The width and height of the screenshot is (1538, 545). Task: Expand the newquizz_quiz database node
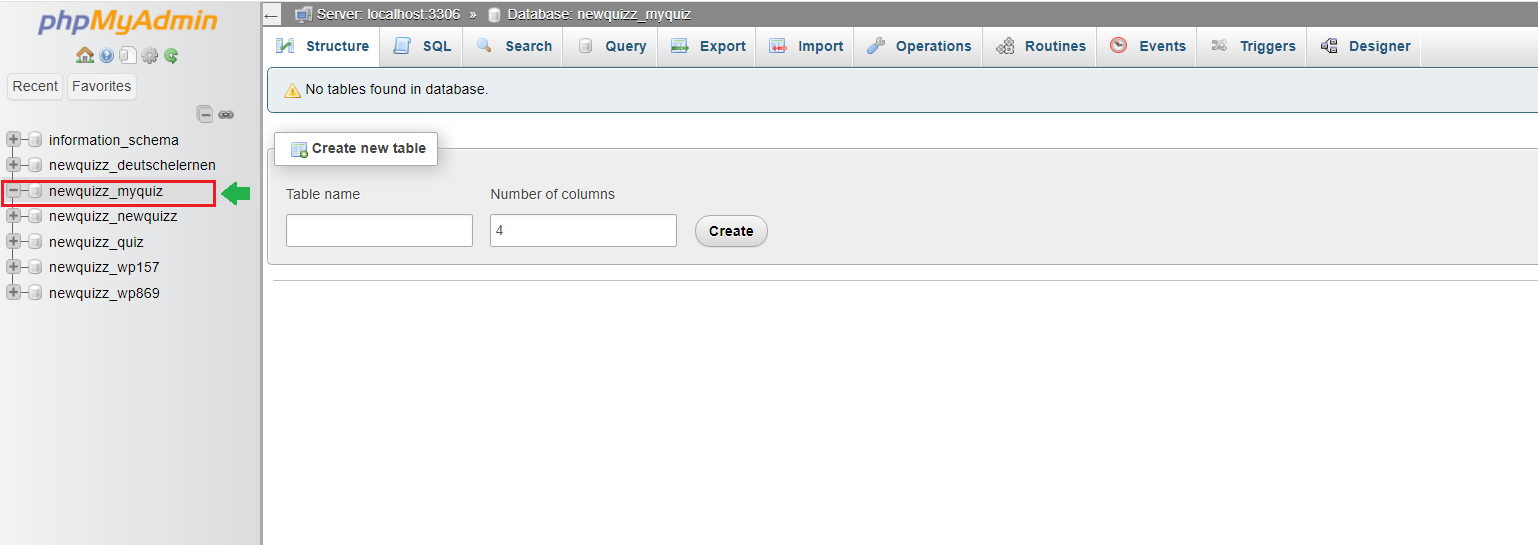click(x=13, y=242)
